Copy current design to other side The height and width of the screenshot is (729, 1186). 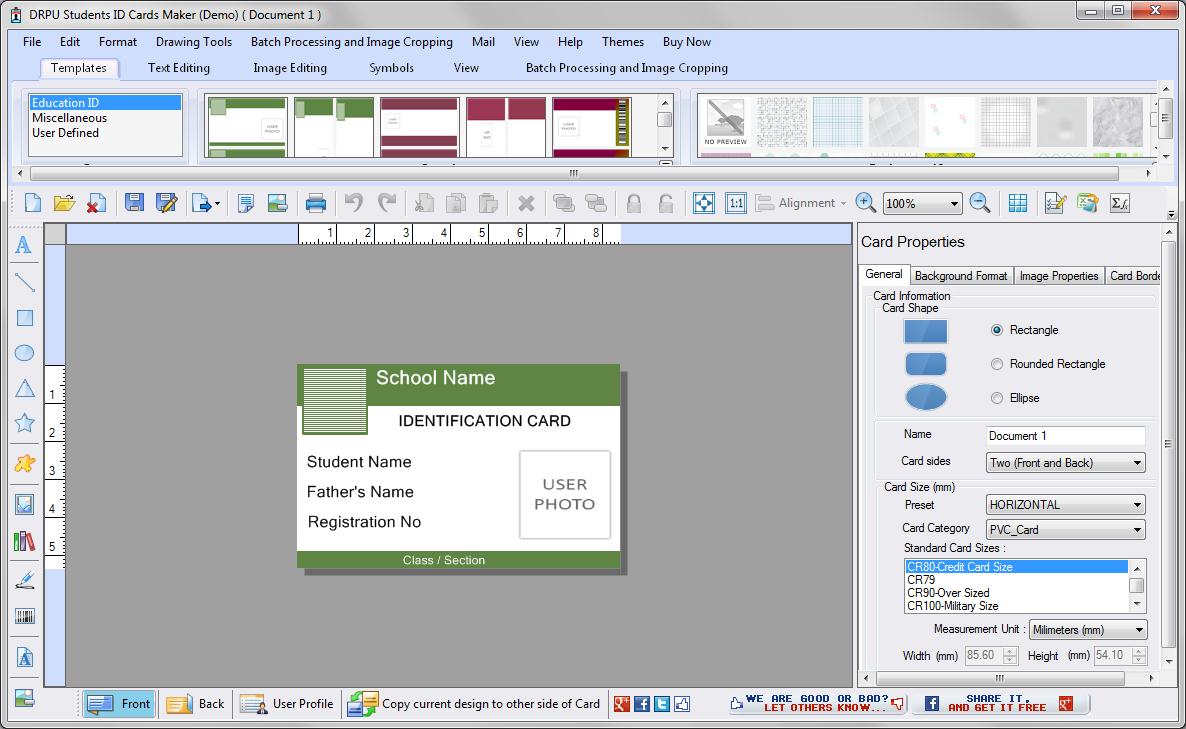[473, 704]
